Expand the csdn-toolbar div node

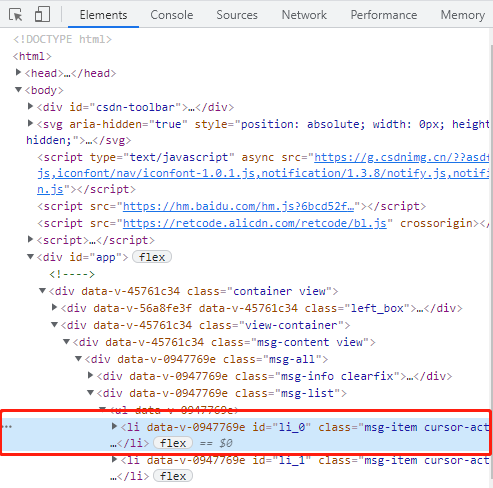click(x=30, y=106)
